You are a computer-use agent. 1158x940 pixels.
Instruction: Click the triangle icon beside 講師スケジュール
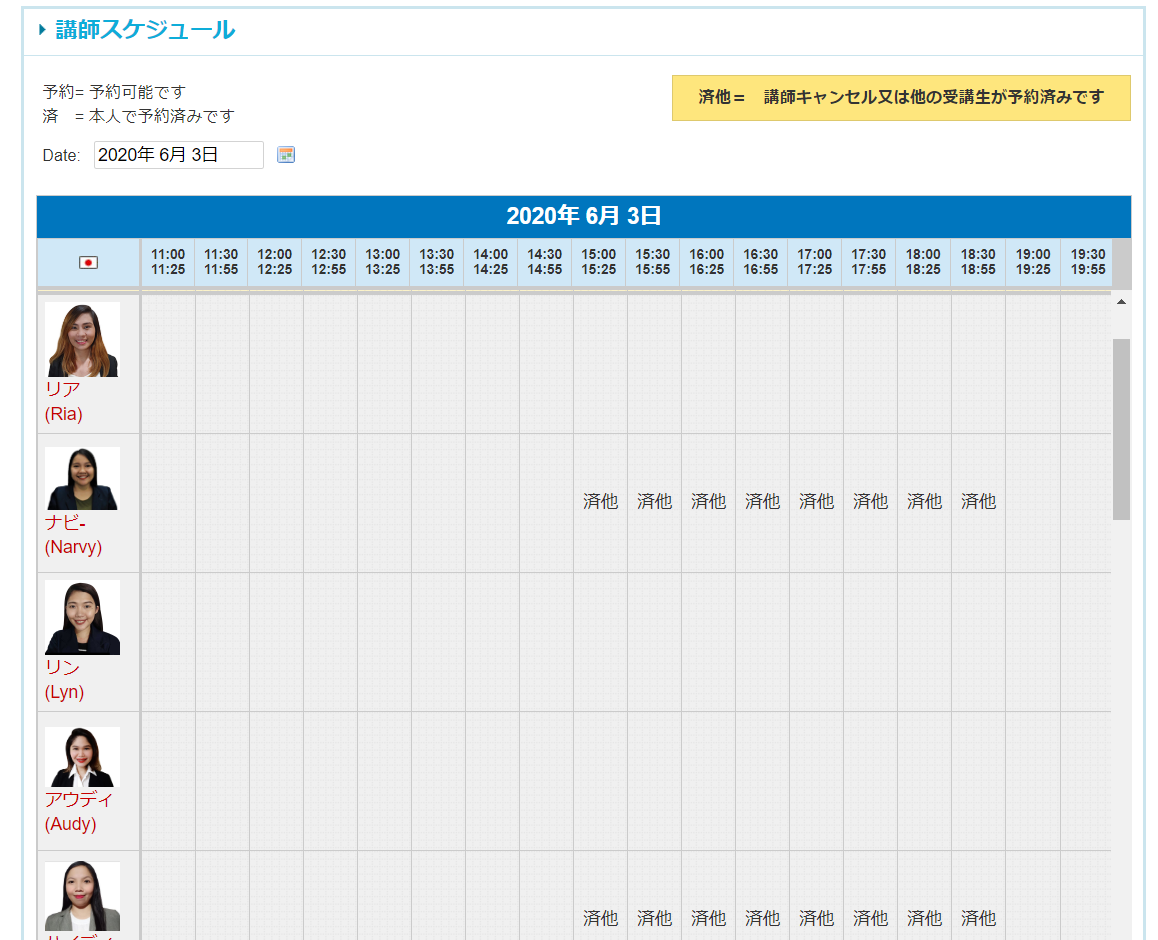pyautogui.click(x=43, y=30)
